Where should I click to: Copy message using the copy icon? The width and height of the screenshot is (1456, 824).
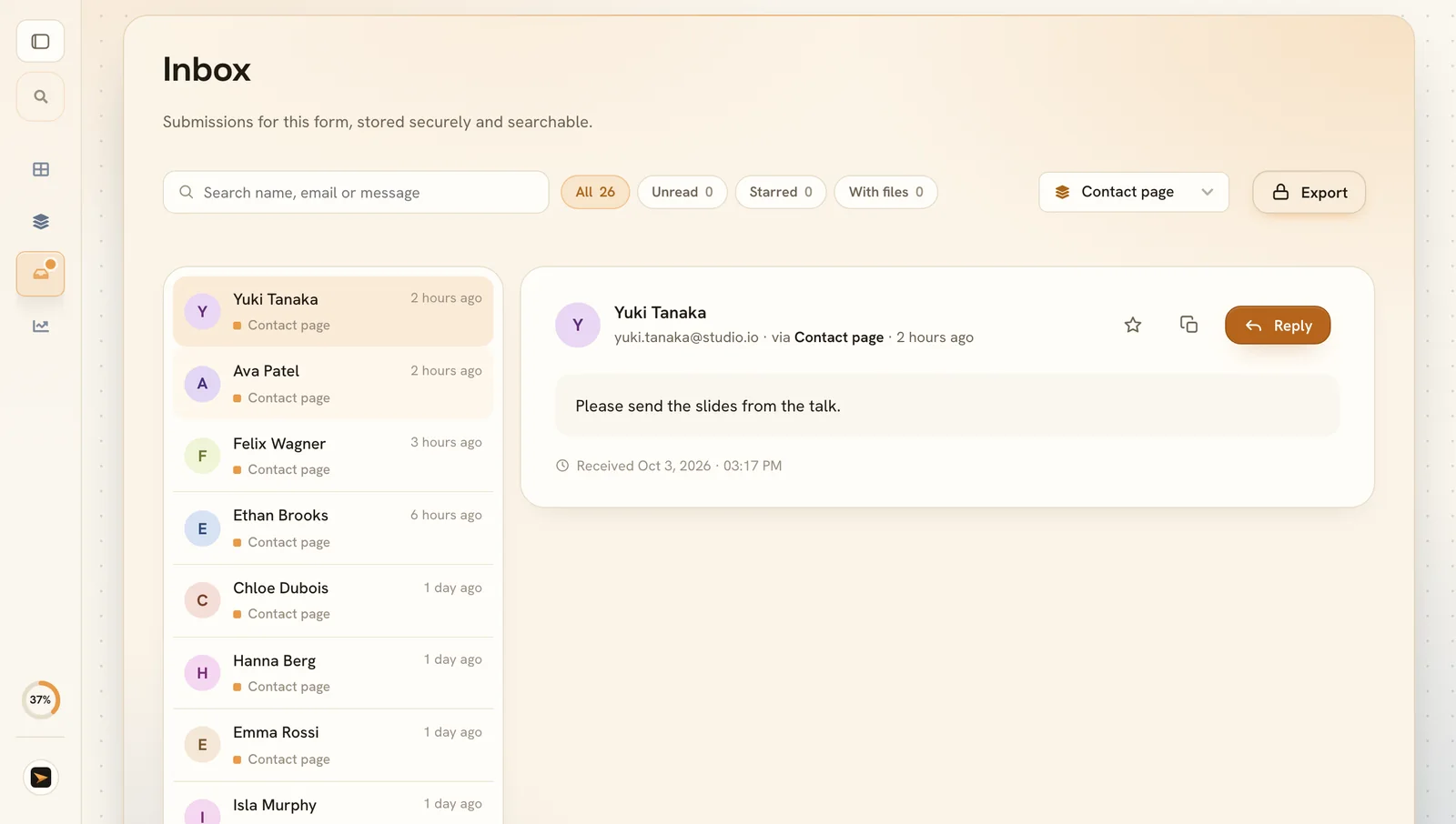coord(1188,325)
